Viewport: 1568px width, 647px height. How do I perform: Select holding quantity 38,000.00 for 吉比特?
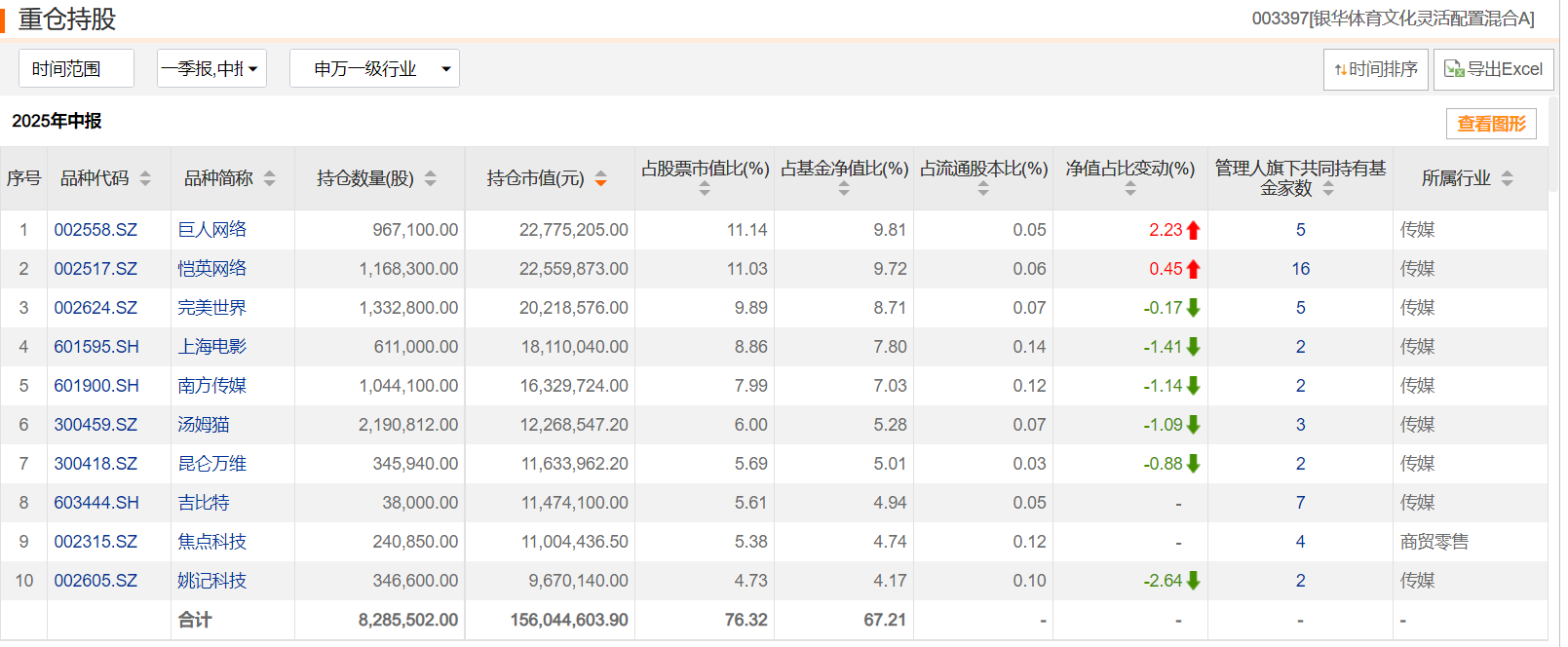pyautogui.click(x=420, y=503)
